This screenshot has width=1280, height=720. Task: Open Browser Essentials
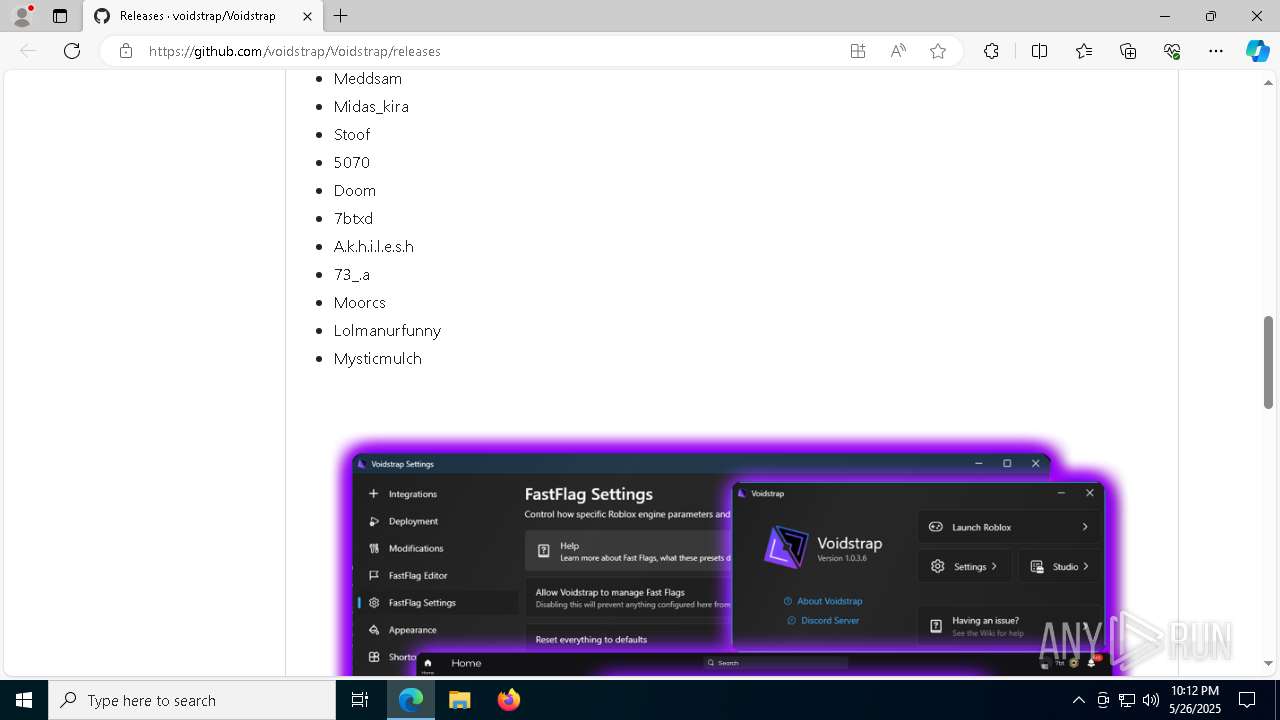[1172, 51]
